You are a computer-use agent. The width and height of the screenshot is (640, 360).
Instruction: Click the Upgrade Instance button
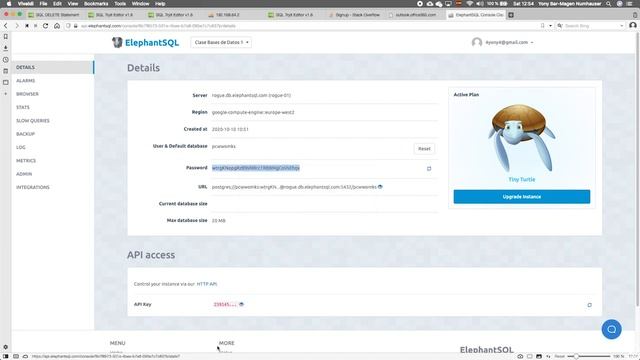[x=522, y=197]
